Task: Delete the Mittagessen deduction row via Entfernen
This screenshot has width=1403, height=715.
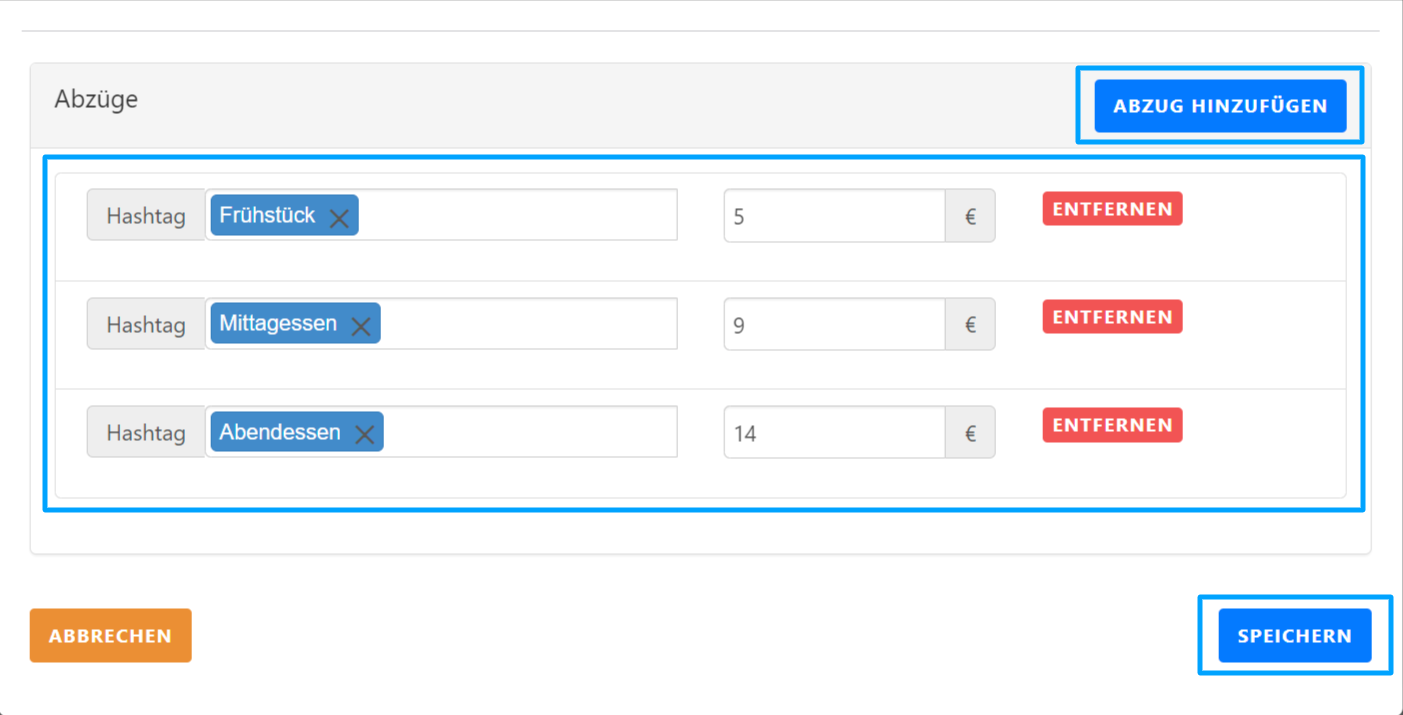Action: point(1112,317)
